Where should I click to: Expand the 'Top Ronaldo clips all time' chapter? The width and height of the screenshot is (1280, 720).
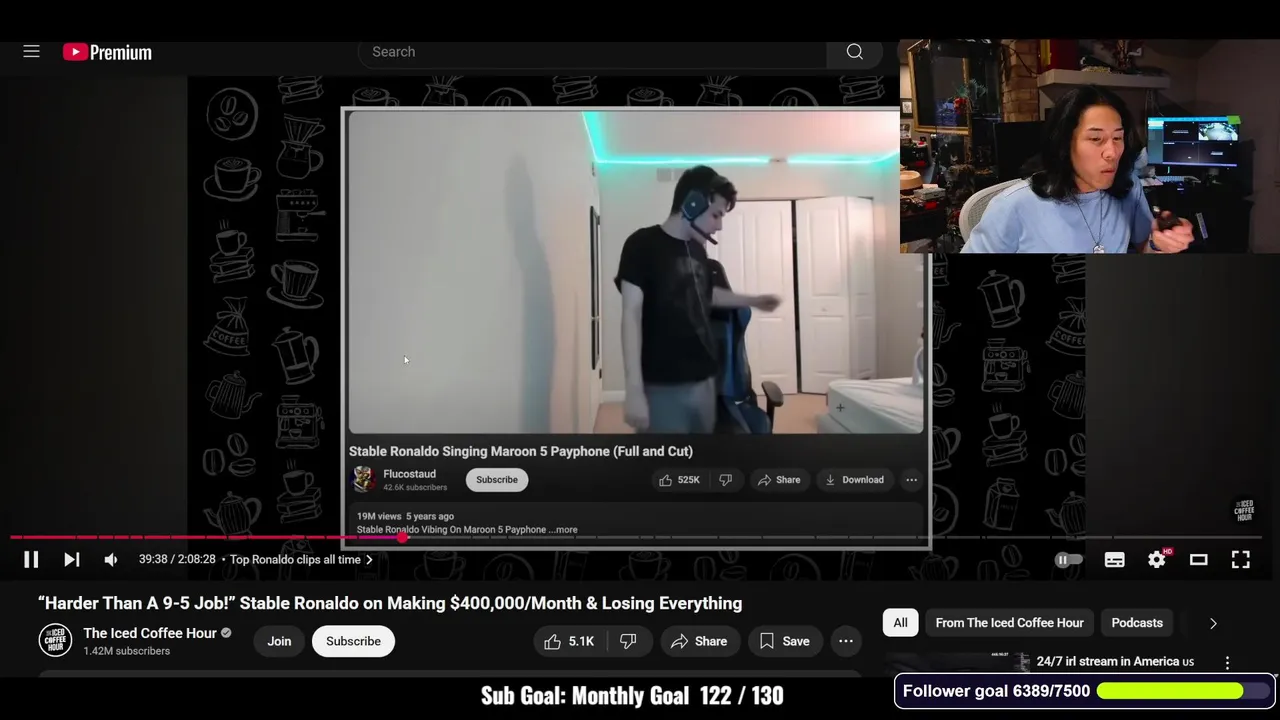301,560
